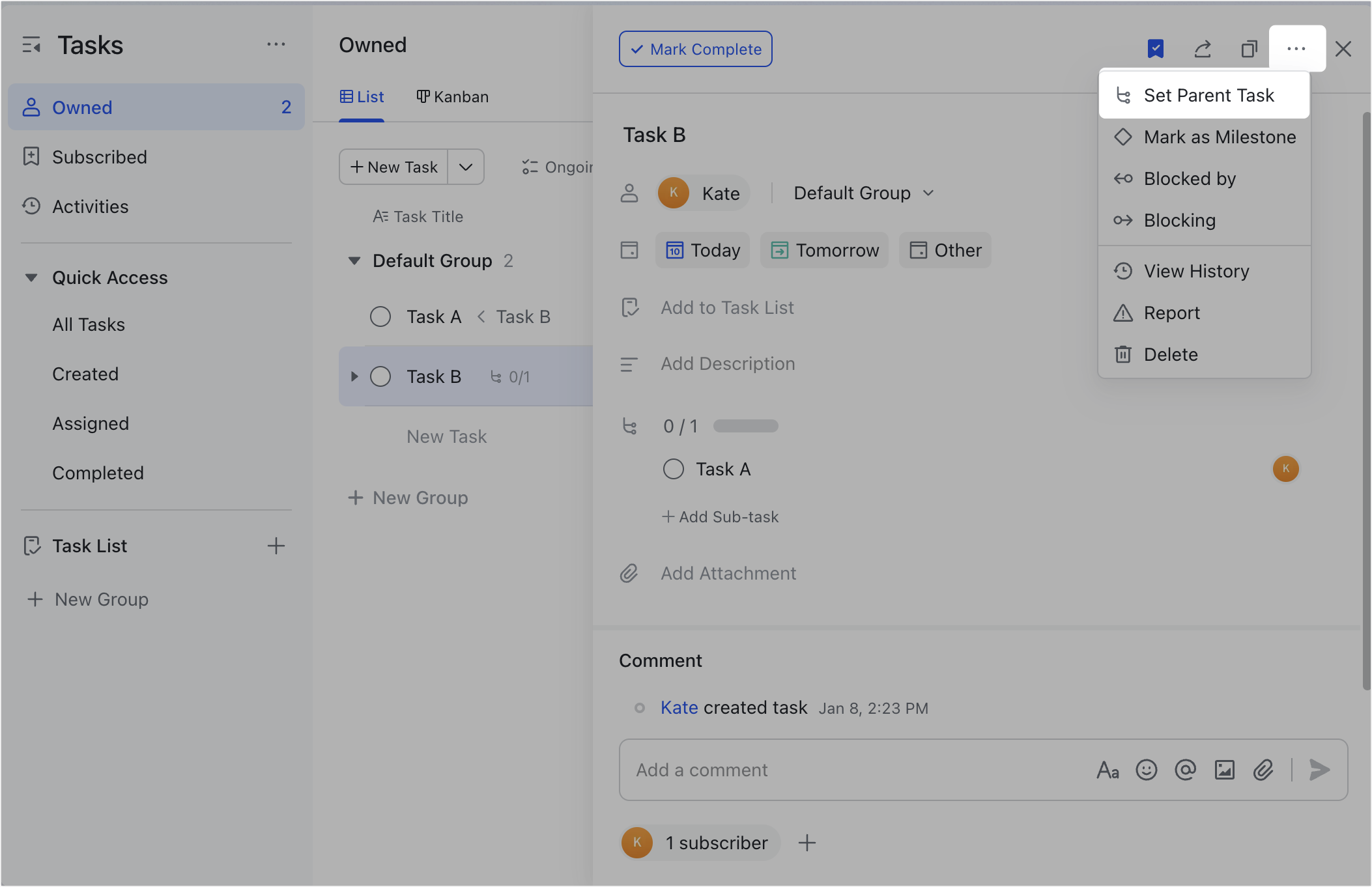This screenshot has width=1372, height=887.
Task: Complete the Task A sub-task
Action: pos(673,468)
